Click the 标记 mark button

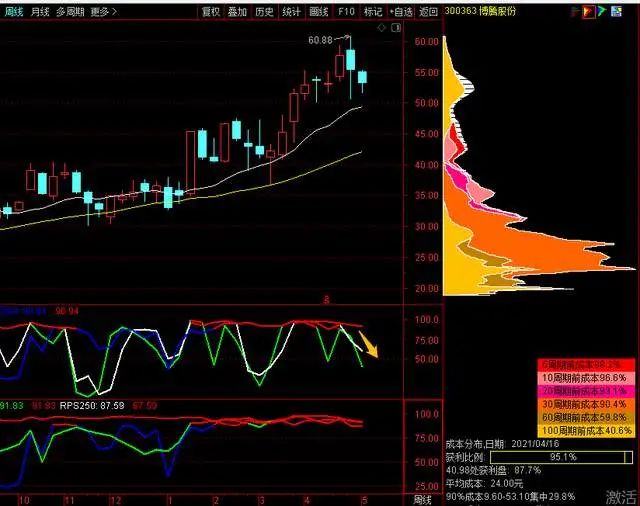[x=373, y=12]
